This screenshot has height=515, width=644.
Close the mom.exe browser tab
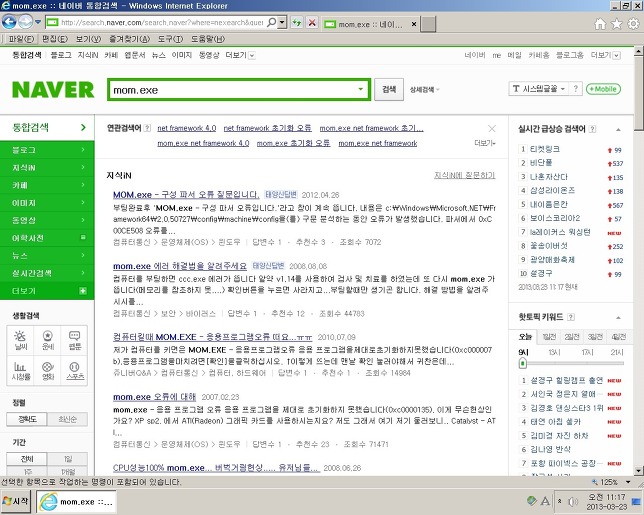[414, 24]
